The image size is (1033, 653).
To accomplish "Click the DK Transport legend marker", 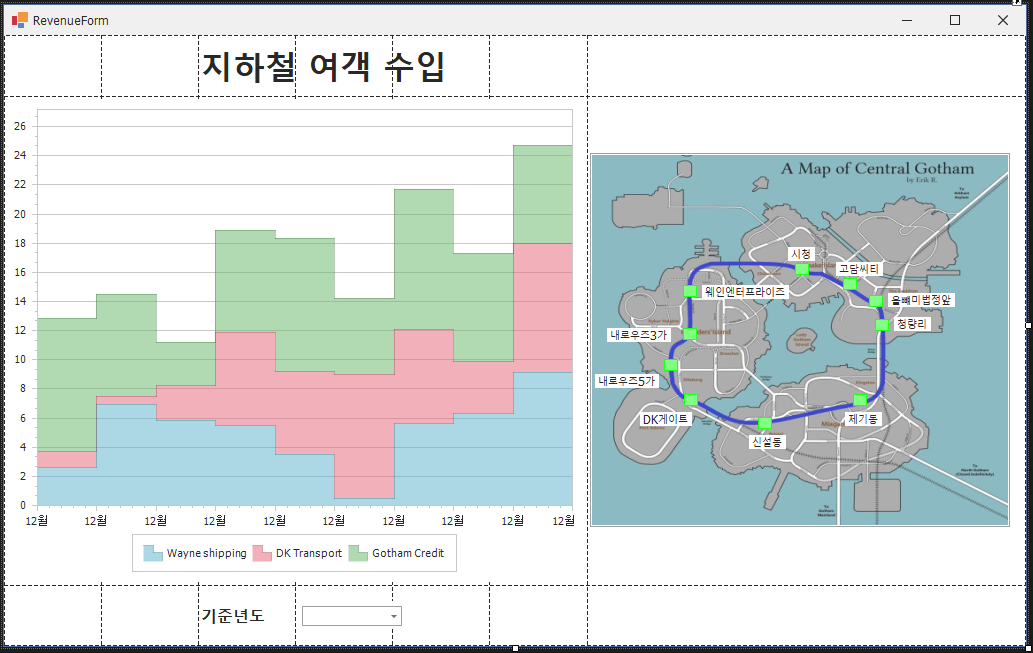I will (262, 553).
